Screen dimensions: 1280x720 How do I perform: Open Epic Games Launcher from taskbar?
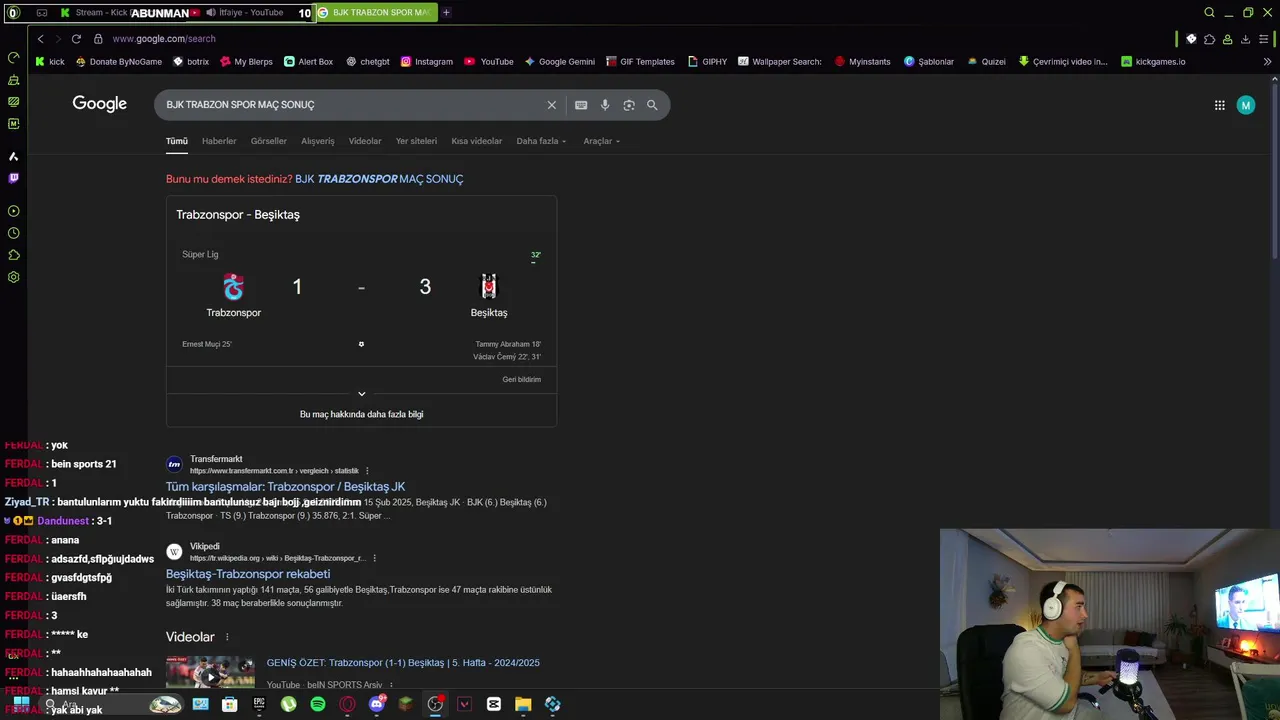(259, 704)
